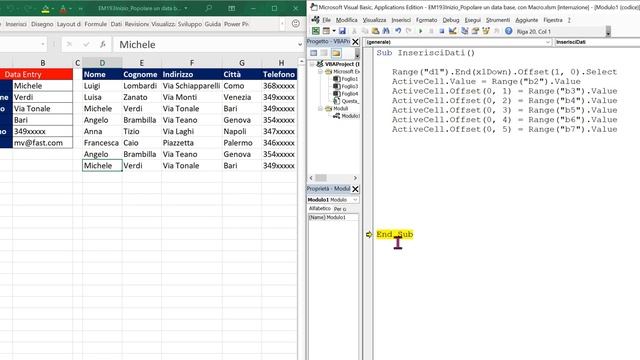Screen dimensions: 640x360
Task: Close the Progetto - VBAProject panel
Action: tap(355, 42)
